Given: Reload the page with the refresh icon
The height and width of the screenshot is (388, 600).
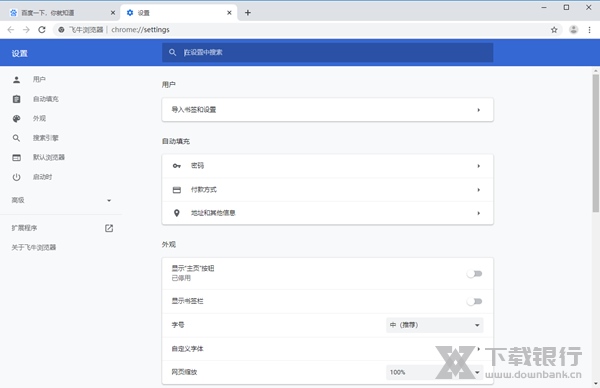Looking at the screenshot, I should pos(42,29).
